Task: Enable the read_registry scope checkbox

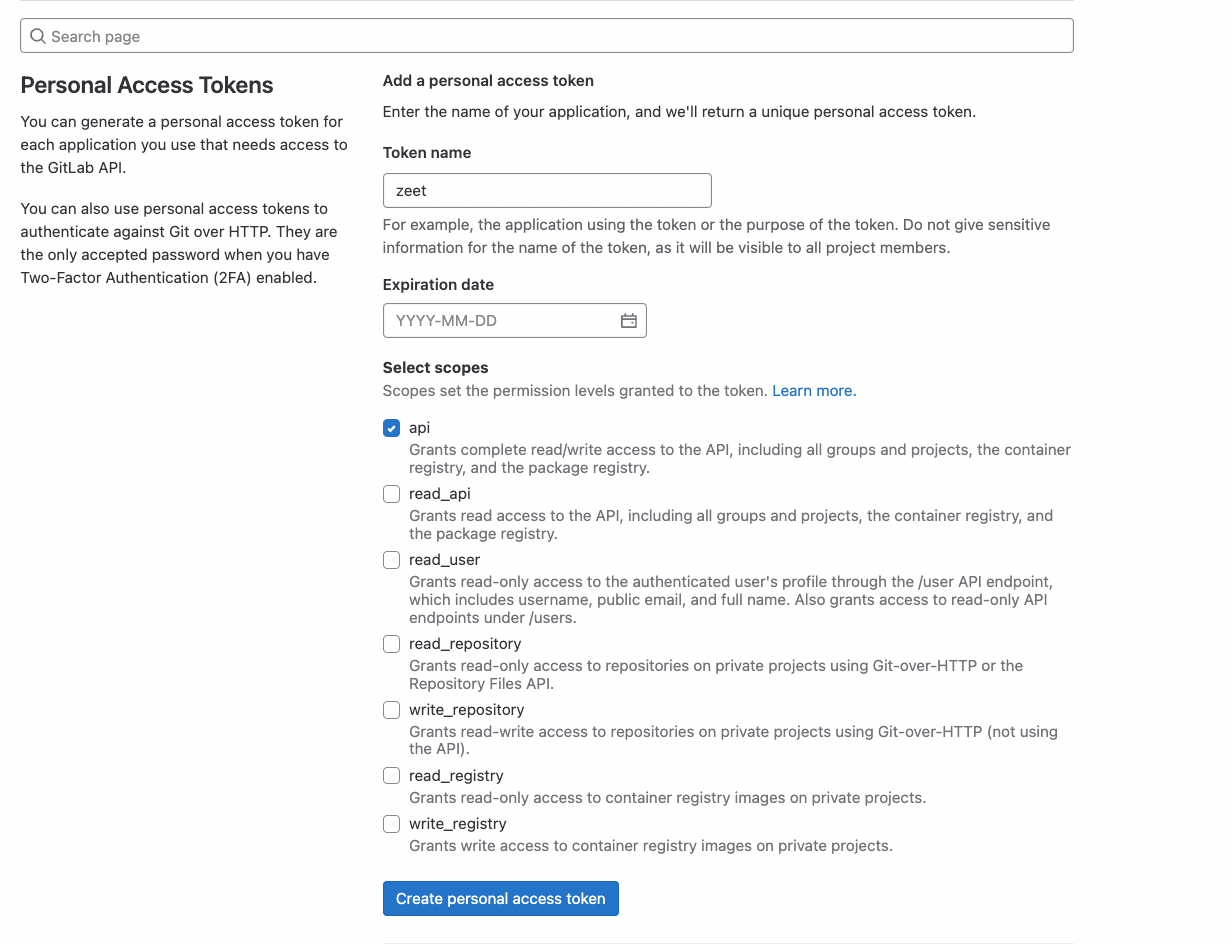Action: [391, 775]
